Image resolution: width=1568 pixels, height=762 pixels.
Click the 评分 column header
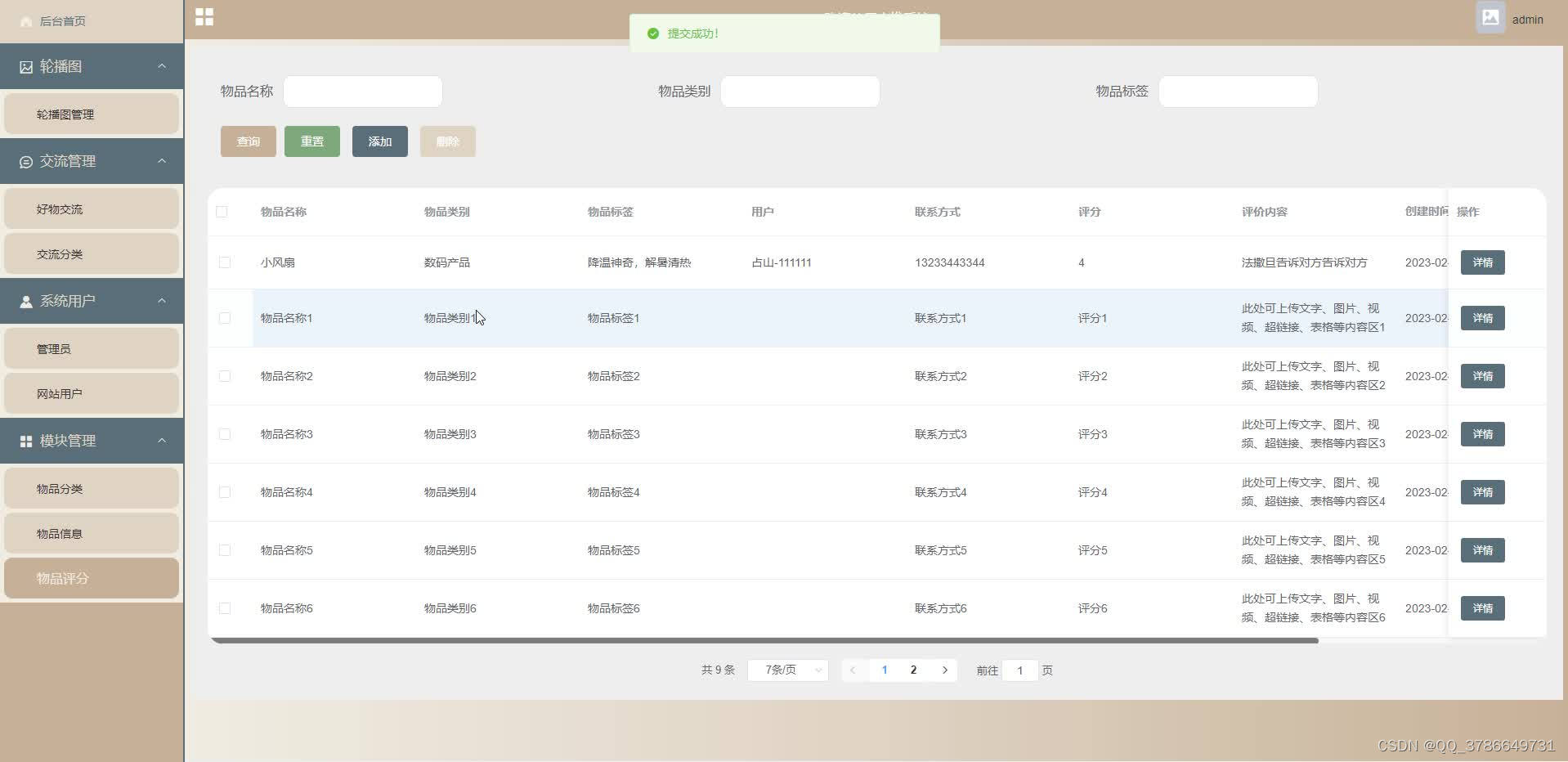(x=1090, y=212)
